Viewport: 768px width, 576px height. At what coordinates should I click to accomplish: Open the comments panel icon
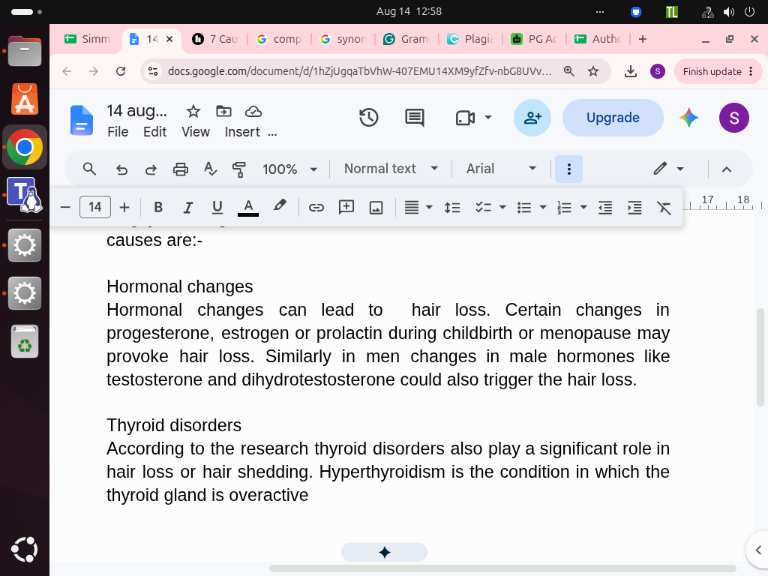pos(414,118)
